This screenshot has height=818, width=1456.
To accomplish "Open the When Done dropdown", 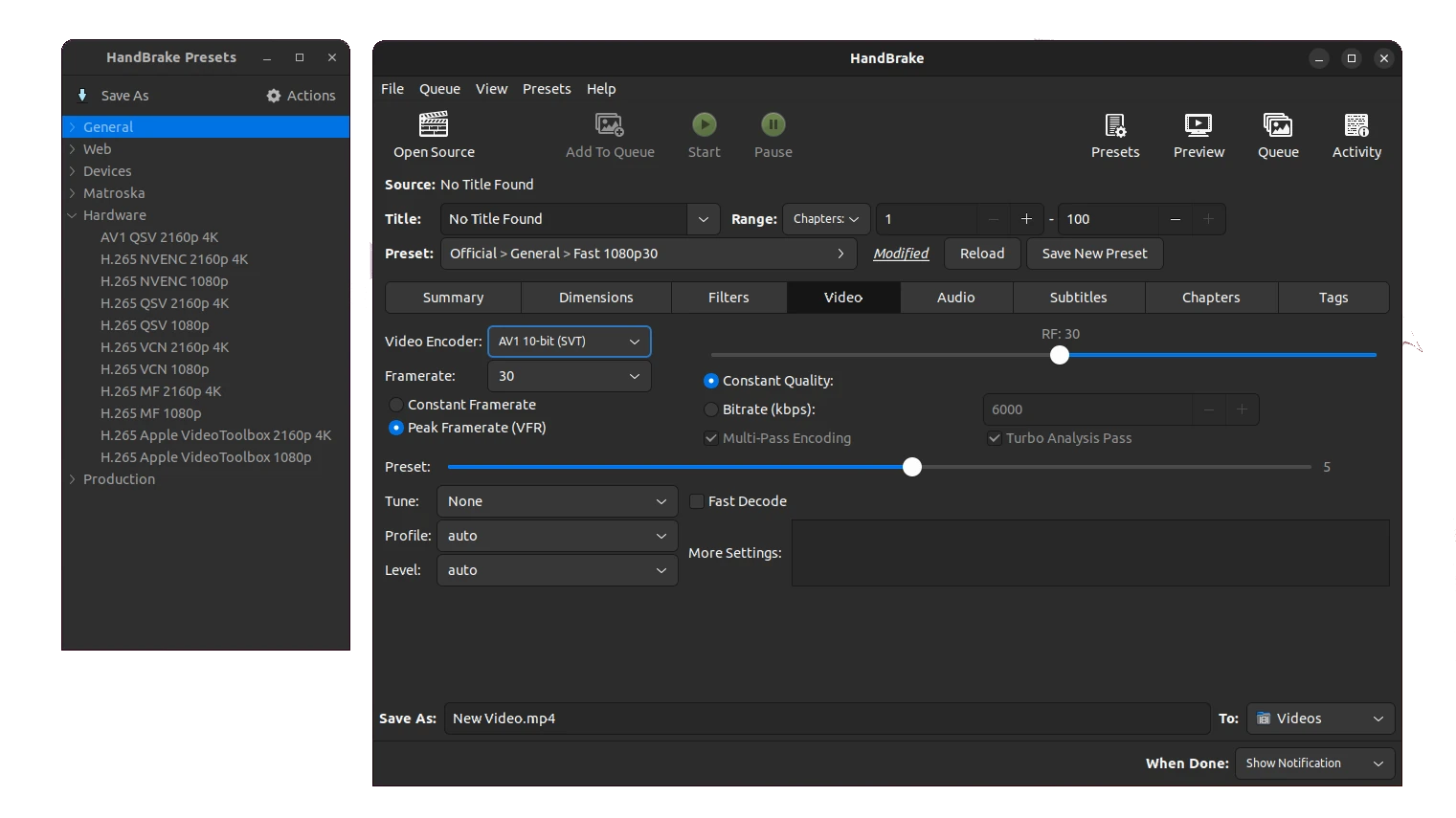I will coord(1314,763).
